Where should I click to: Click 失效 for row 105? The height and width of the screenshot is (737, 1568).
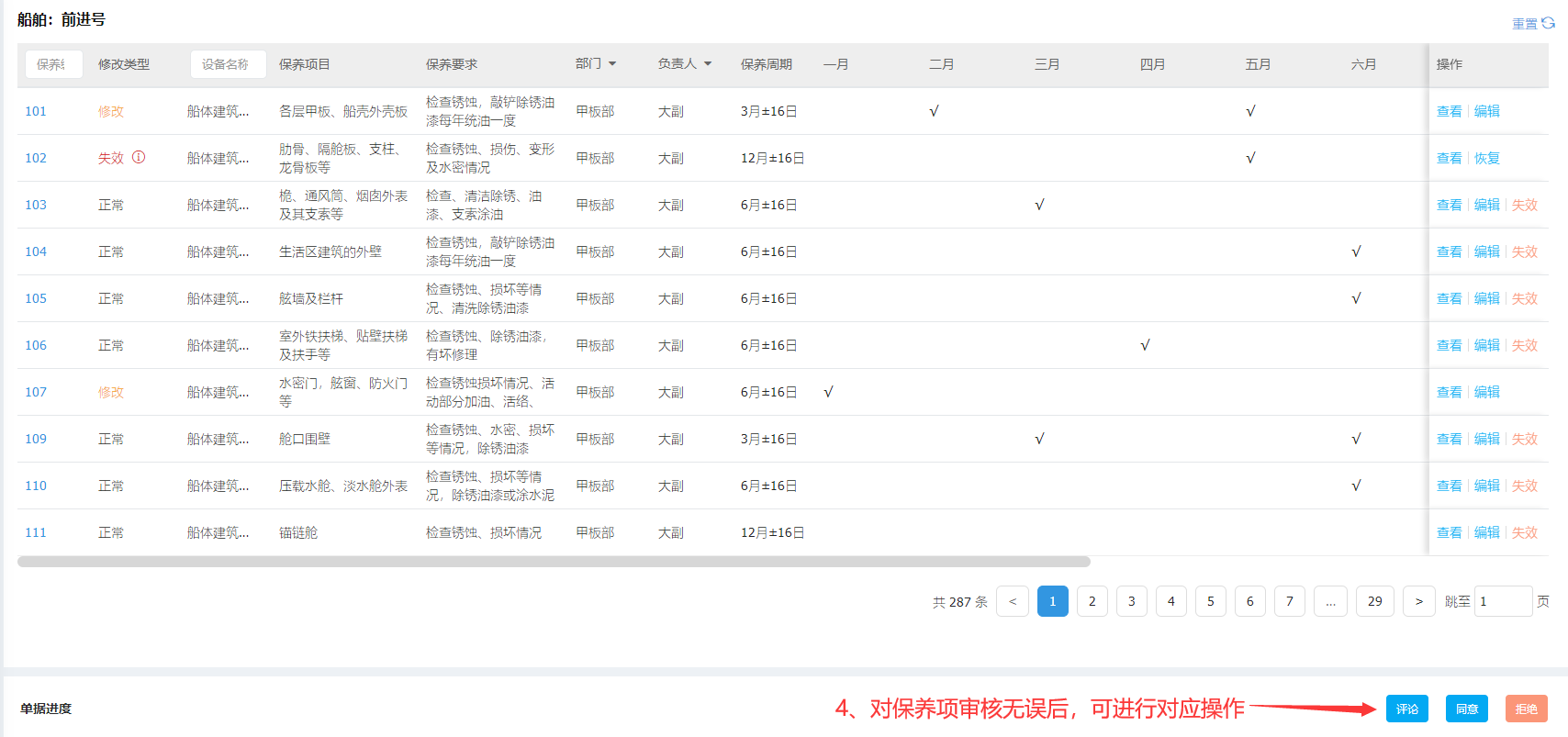1525,298
